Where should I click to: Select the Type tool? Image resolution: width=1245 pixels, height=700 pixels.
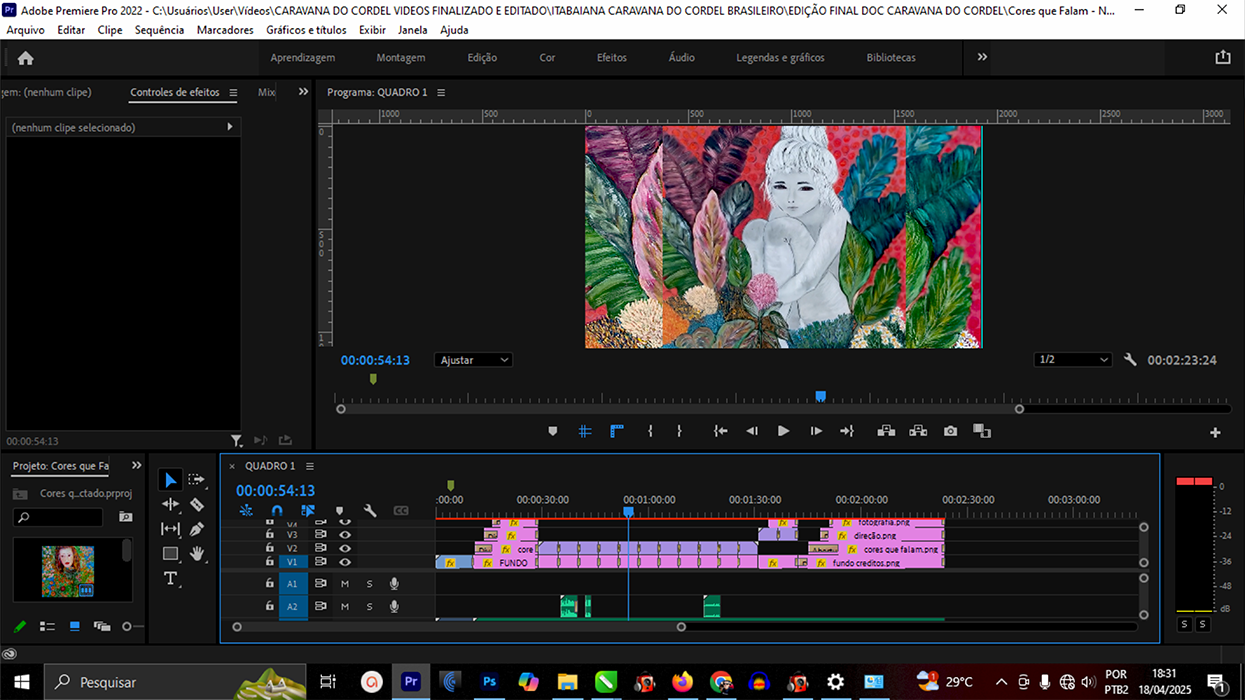point(171,579)
